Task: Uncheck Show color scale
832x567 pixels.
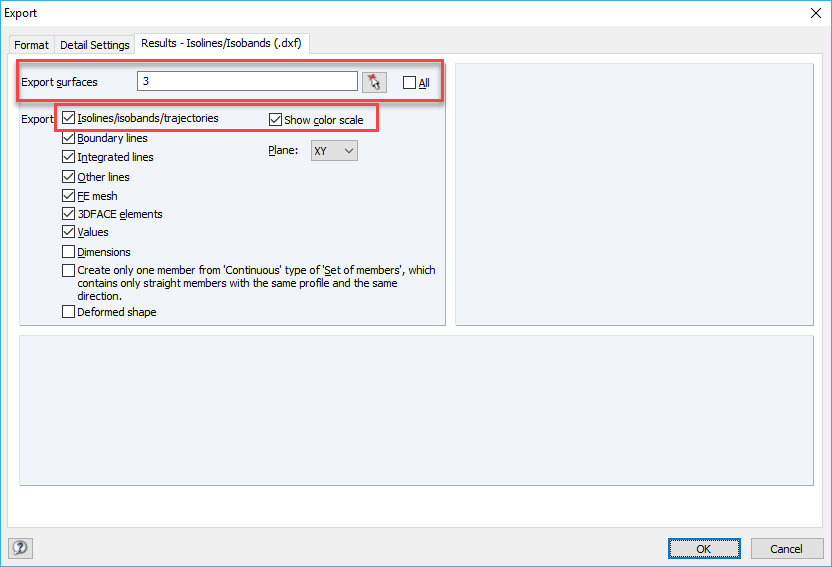Action: [x=275, y=120]
